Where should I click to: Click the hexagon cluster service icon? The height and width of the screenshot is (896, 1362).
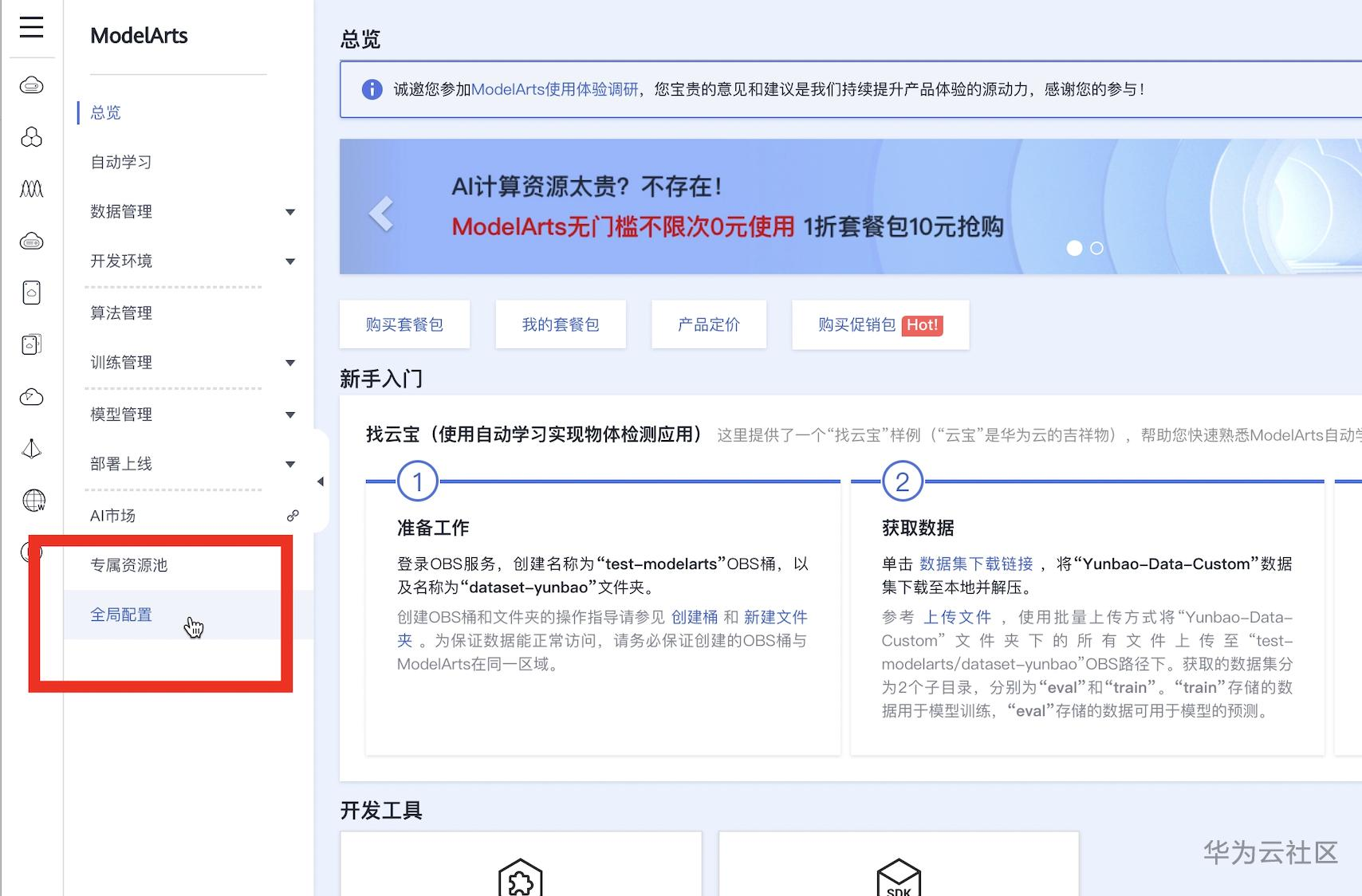click(x=31, y=137)
